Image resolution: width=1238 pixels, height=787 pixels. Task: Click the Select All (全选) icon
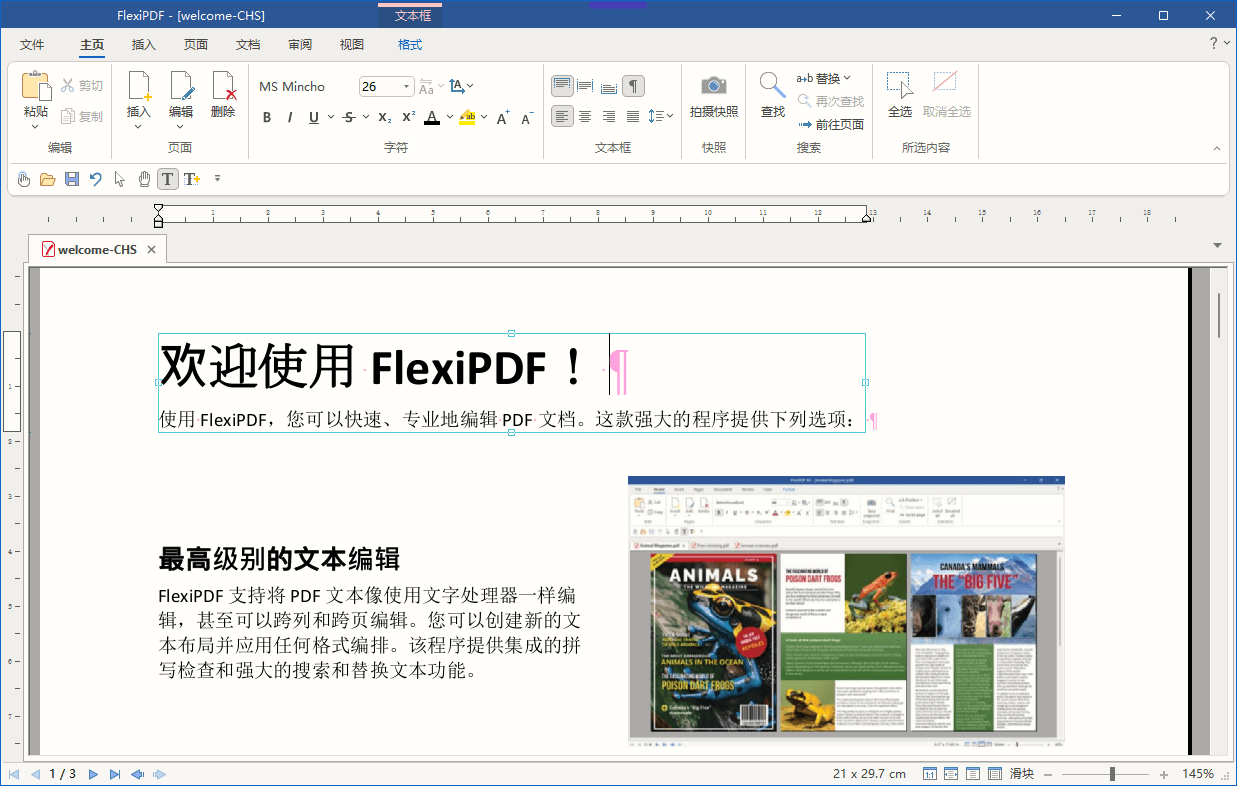click(900, 85)
